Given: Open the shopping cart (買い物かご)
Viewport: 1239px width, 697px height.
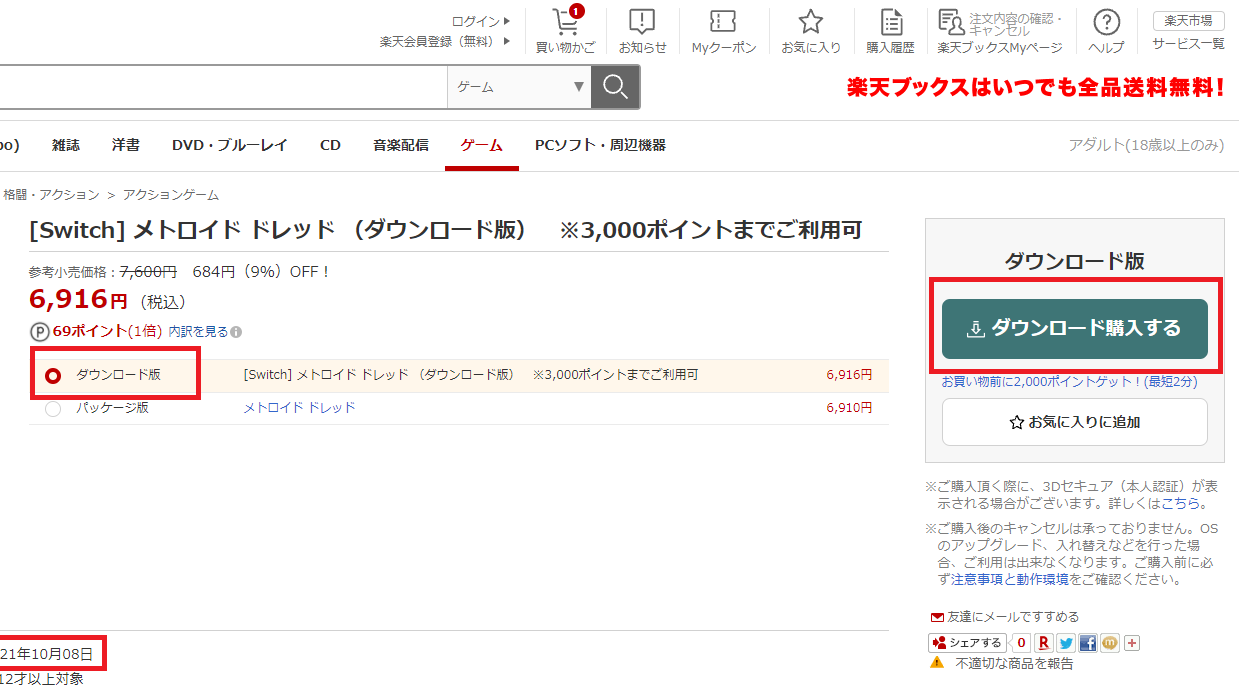Looking at the screenshot, I should (565, 31).
